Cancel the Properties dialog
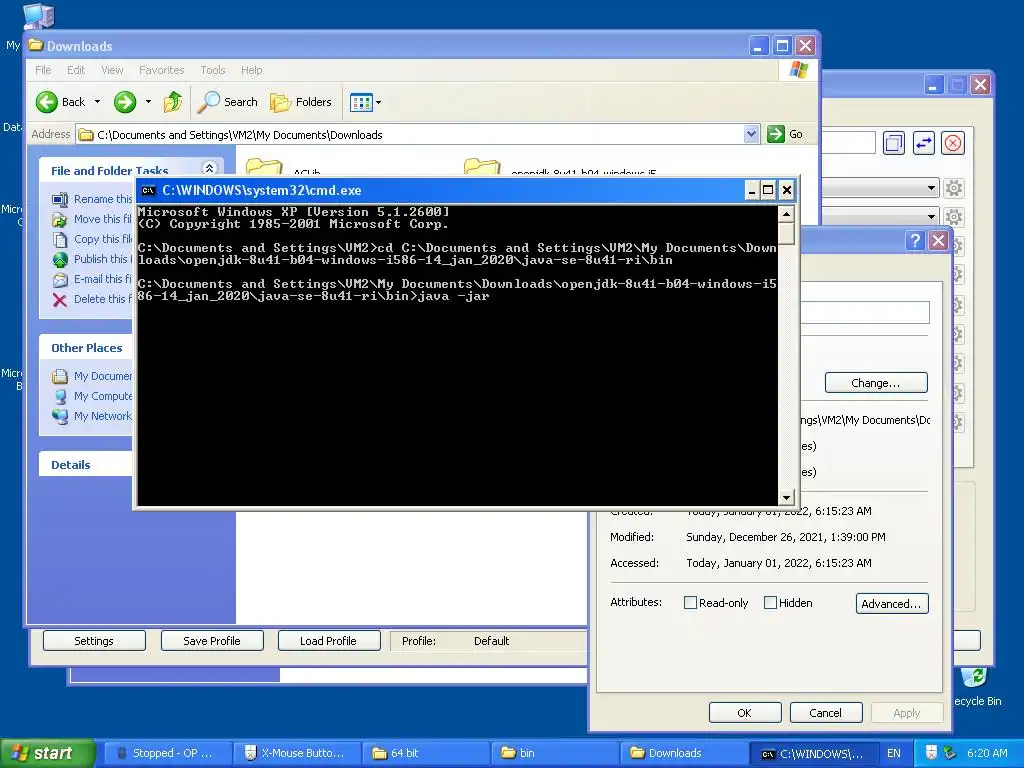This screenshot has height=768, width=1024. [x=825, y=712]
